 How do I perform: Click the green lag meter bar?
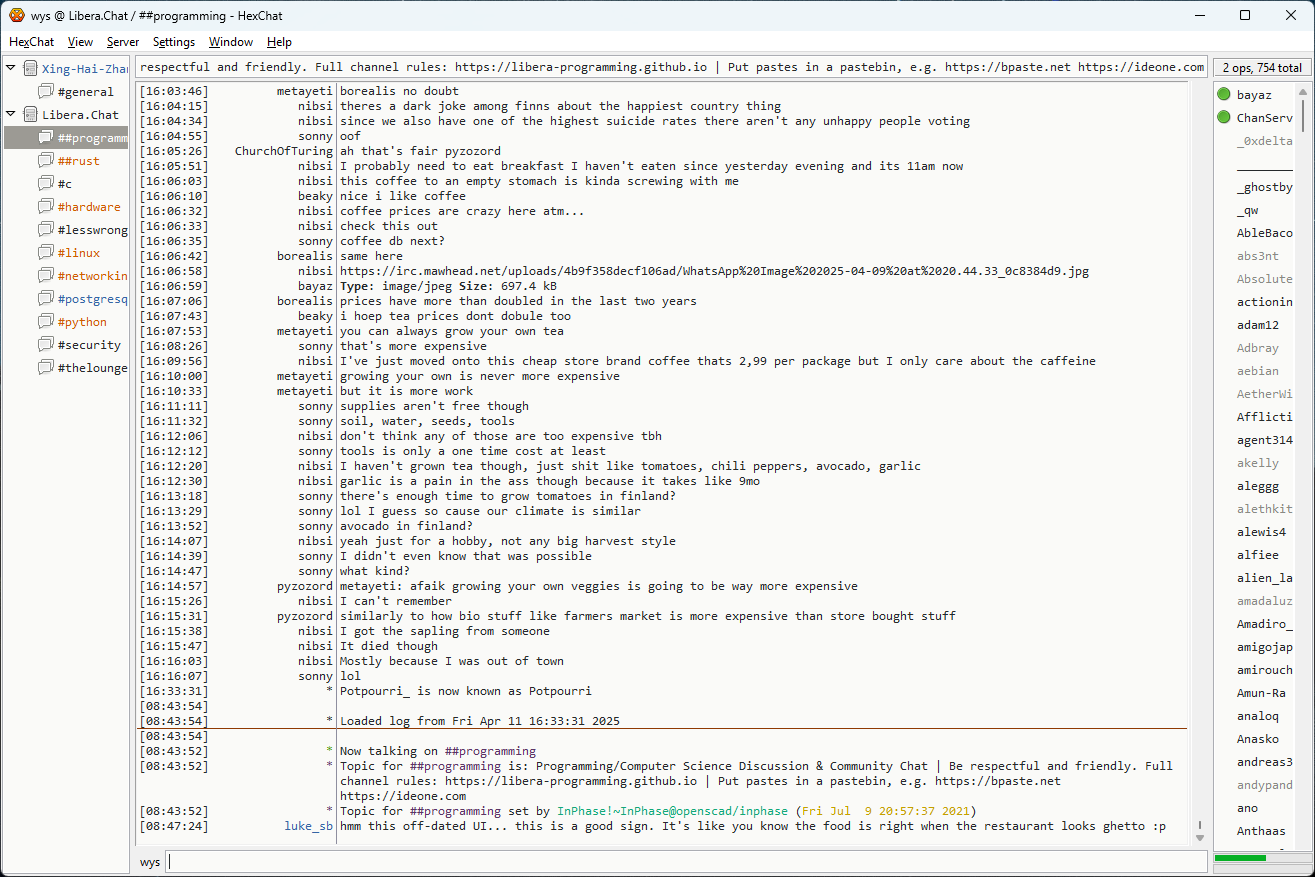coord(1240,858)
